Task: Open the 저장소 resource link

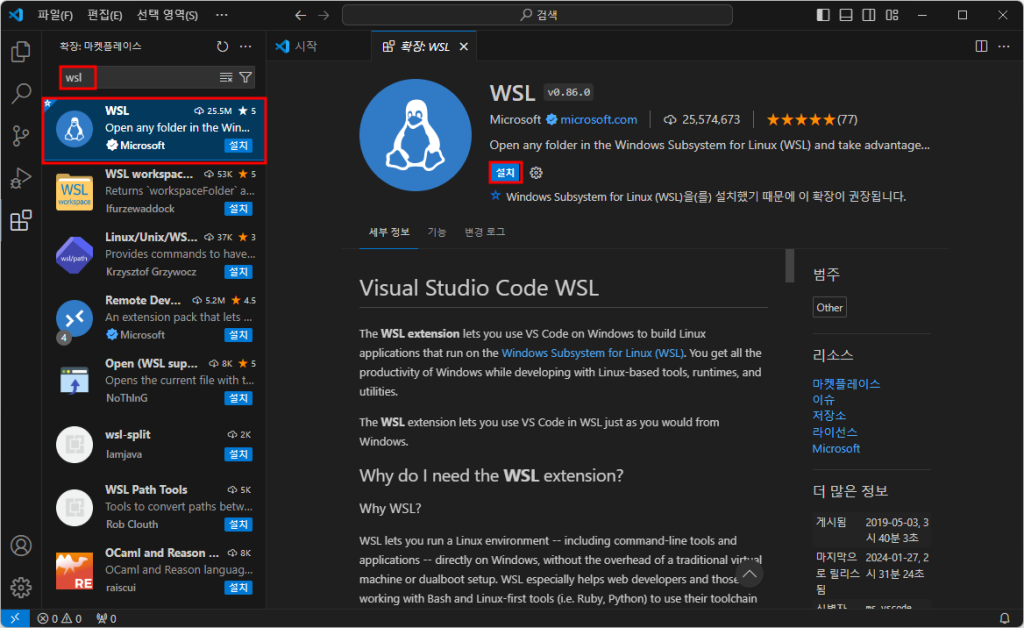Action: [829, 416]
